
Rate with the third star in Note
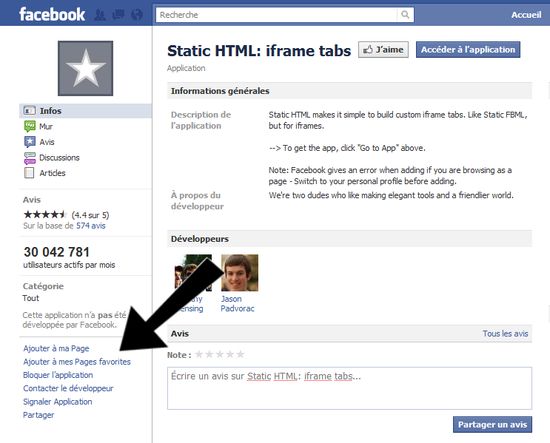220,355
